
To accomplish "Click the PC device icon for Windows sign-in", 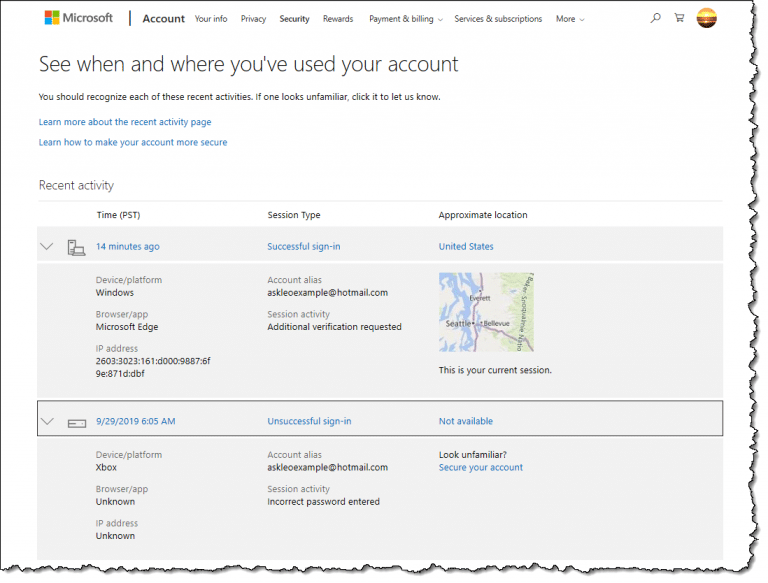I will coord(76,247).
